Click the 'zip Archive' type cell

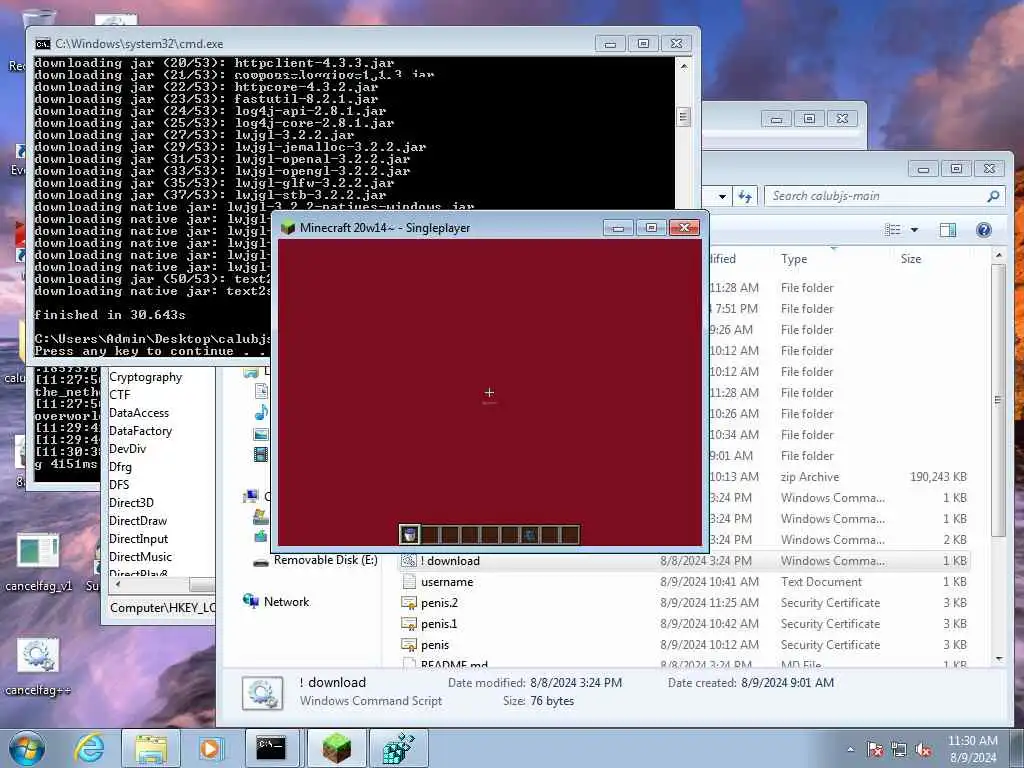click(x=810, y=477)
